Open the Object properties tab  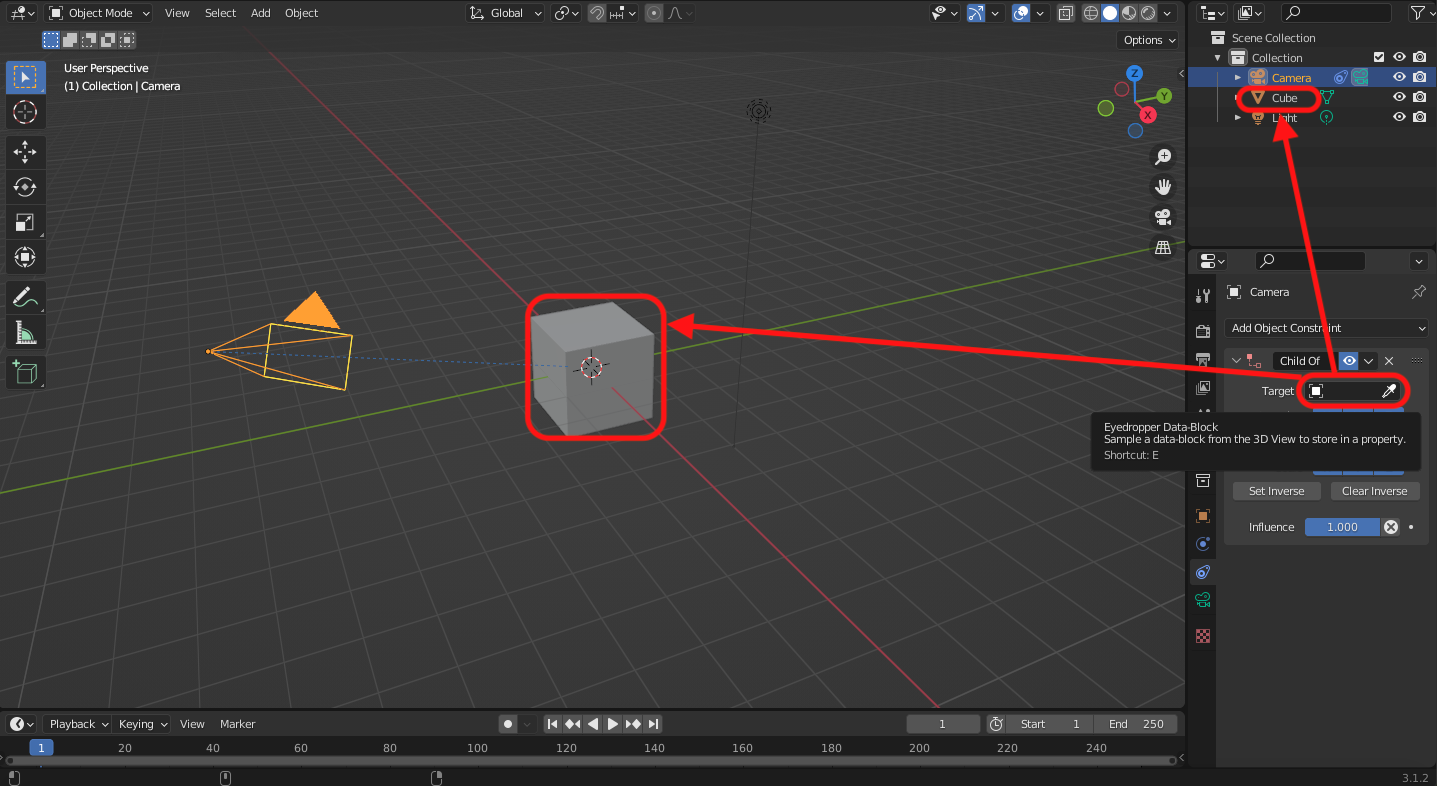(1203, 516)
